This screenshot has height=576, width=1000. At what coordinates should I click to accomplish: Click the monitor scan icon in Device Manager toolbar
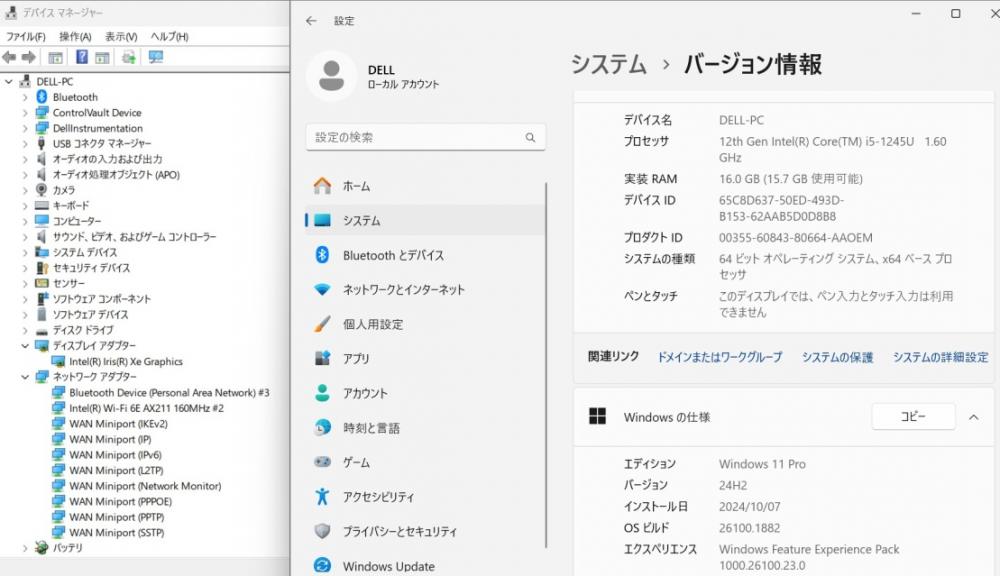pos(156,57)
